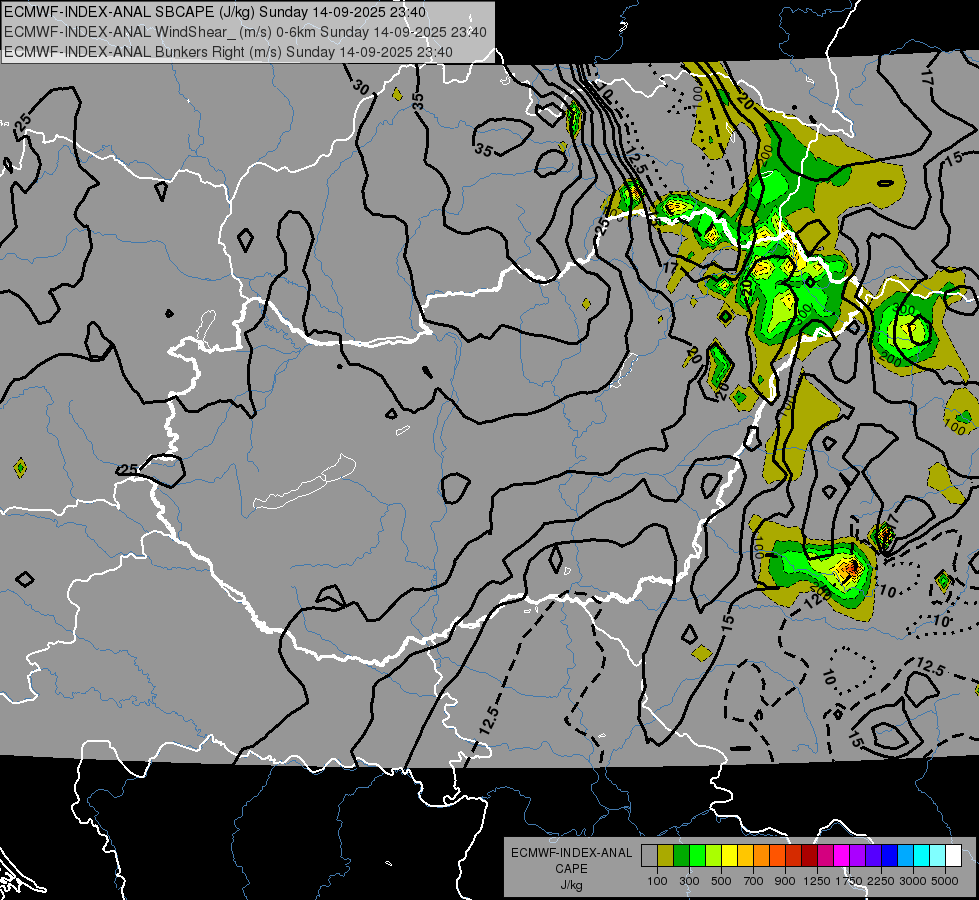Click the 100 value on the legend scale
Screen dimensions: 979x900
657,881
